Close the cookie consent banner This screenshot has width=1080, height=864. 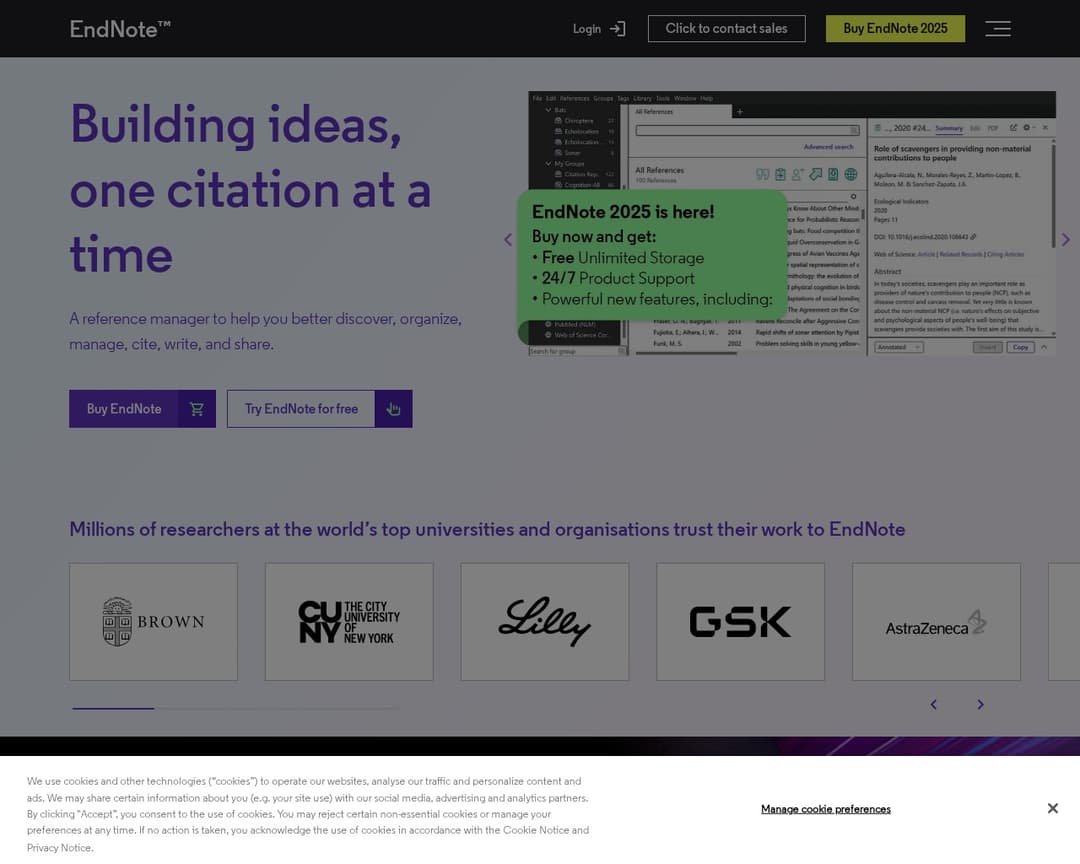point(1052,808)
